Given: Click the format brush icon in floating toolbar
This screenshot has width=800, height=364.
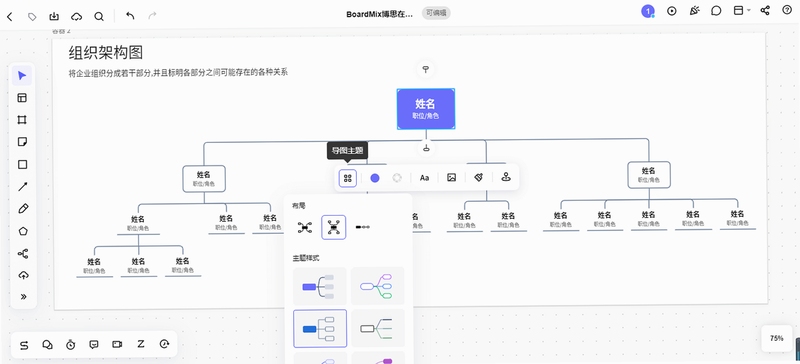Looking at the screenshot, I should (x=479, y=178).
